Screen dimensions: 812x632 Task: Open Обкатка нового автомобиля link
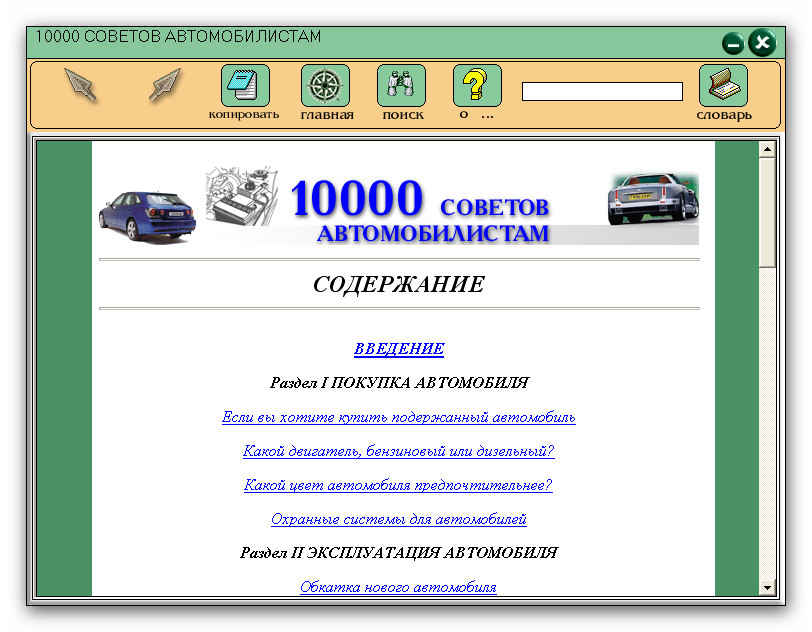pos(398,587)
